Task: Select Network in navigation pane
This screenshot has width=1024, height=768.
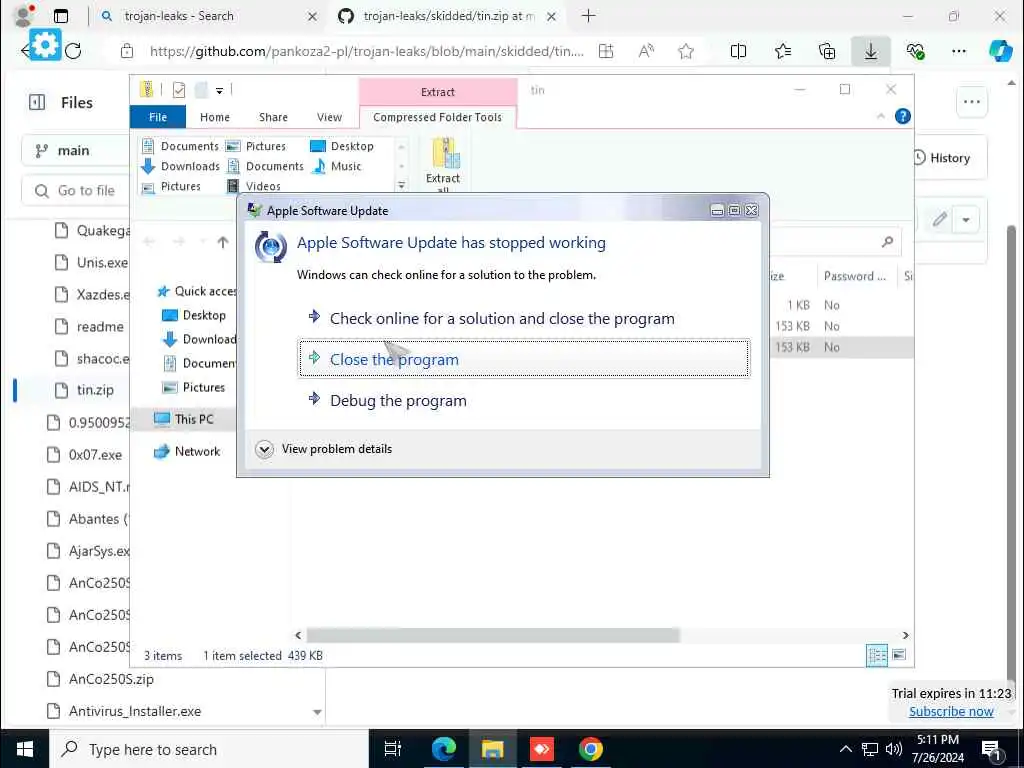Action: click(187, 451)
